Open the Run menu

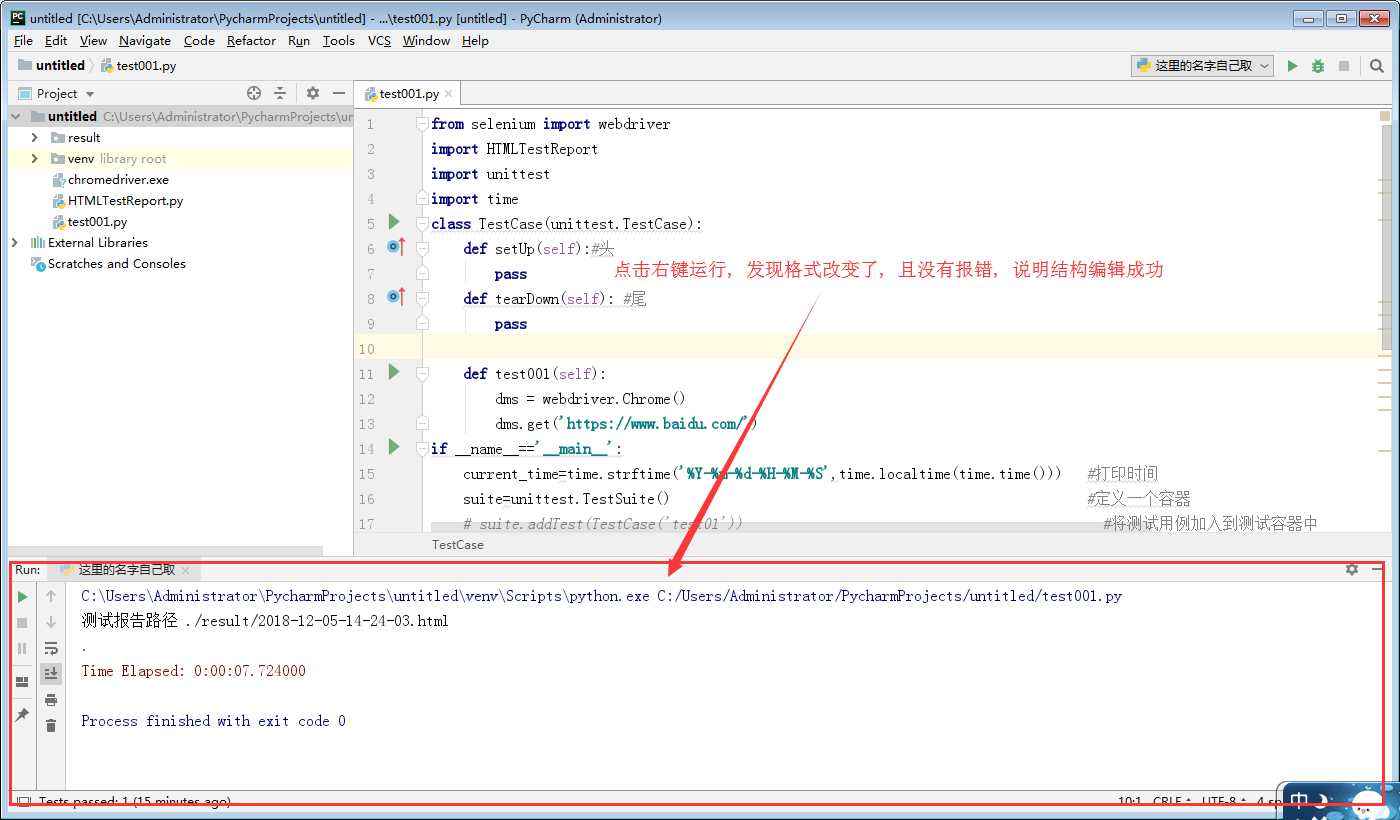(x=299, y=41)
